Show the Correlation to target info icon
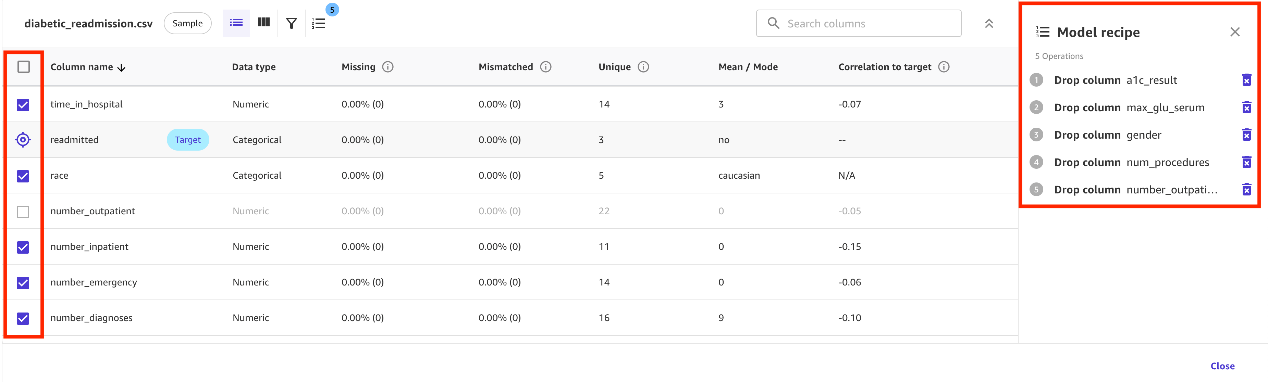This screenshot has width=1268, height=382. tap(944, 67)
